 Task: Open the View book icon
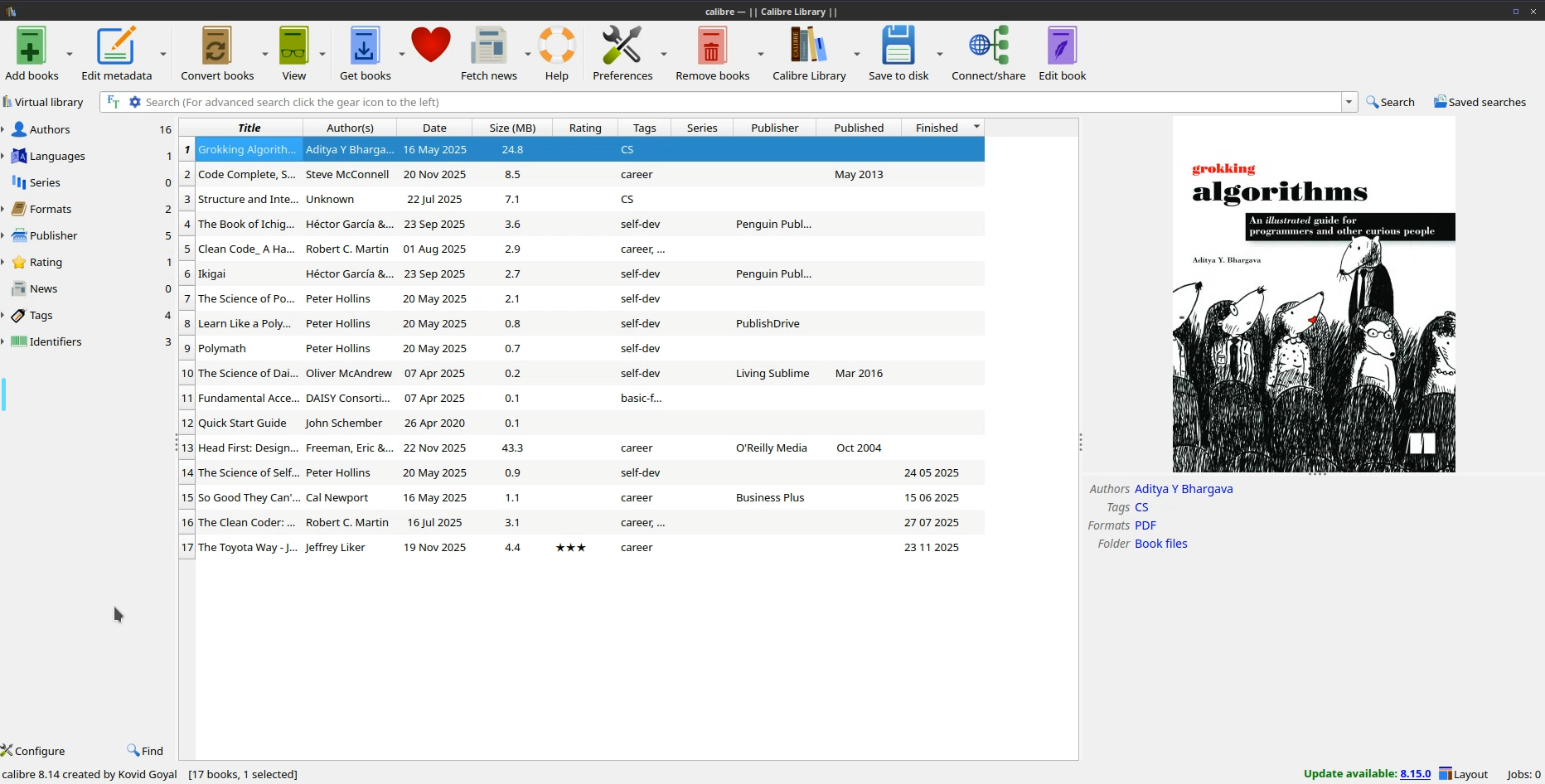click(x=293, y=46)
